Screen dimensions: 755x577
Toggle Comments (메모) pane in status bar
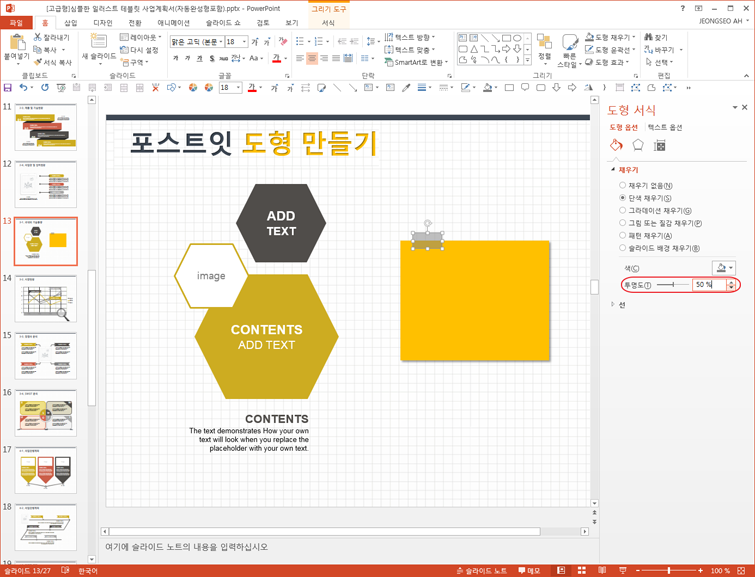point(529,571)
